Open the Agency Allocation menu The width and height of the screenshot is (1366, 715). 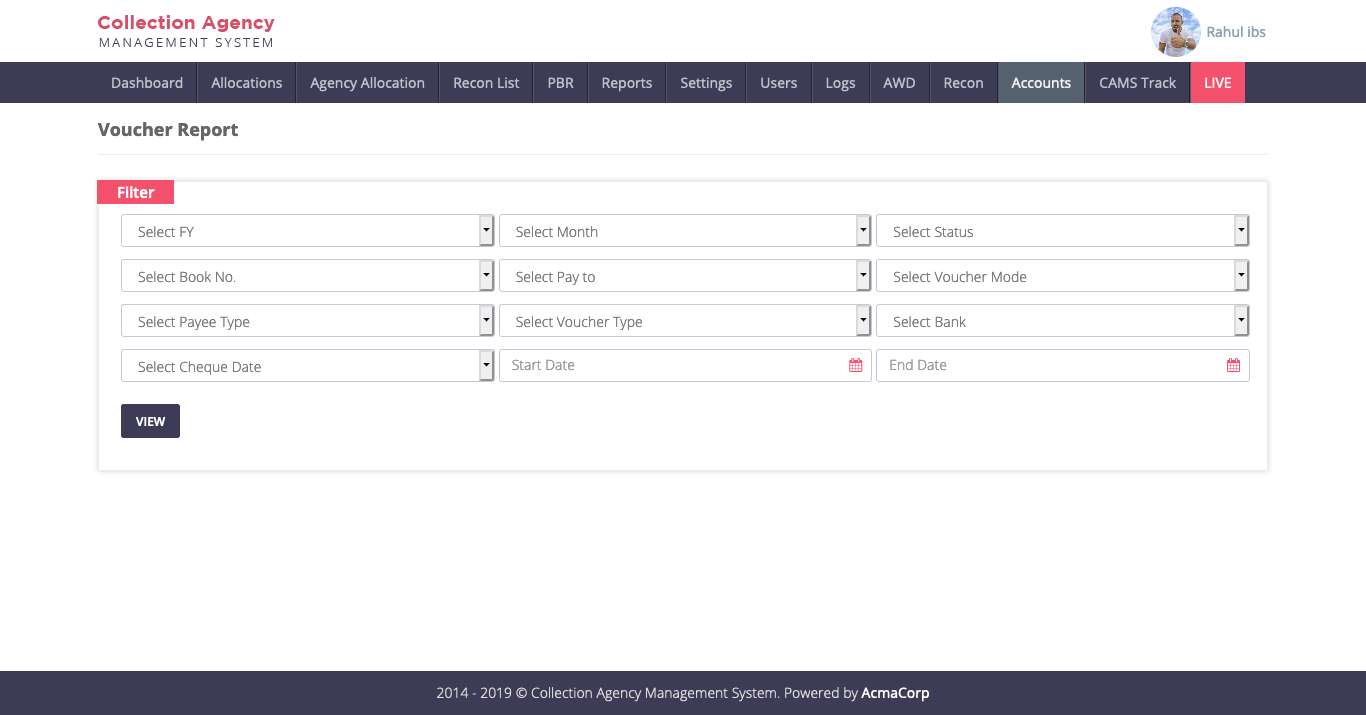367,83
